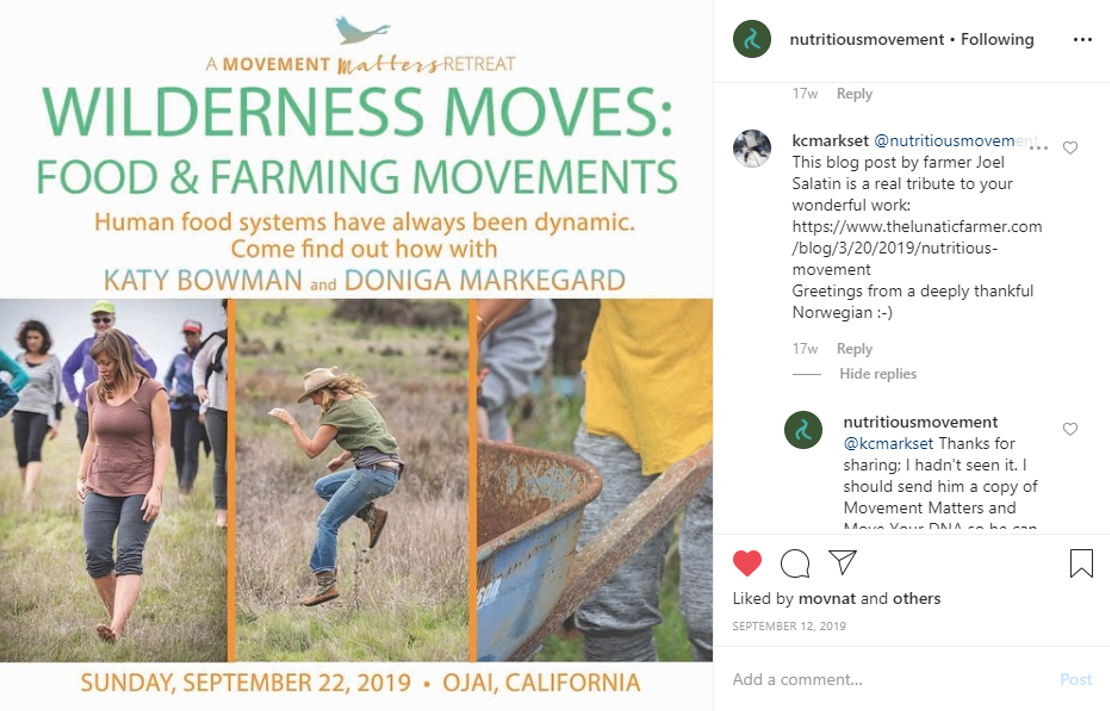Like kcmarkset's comment with heart

(x=1070, y=148)
